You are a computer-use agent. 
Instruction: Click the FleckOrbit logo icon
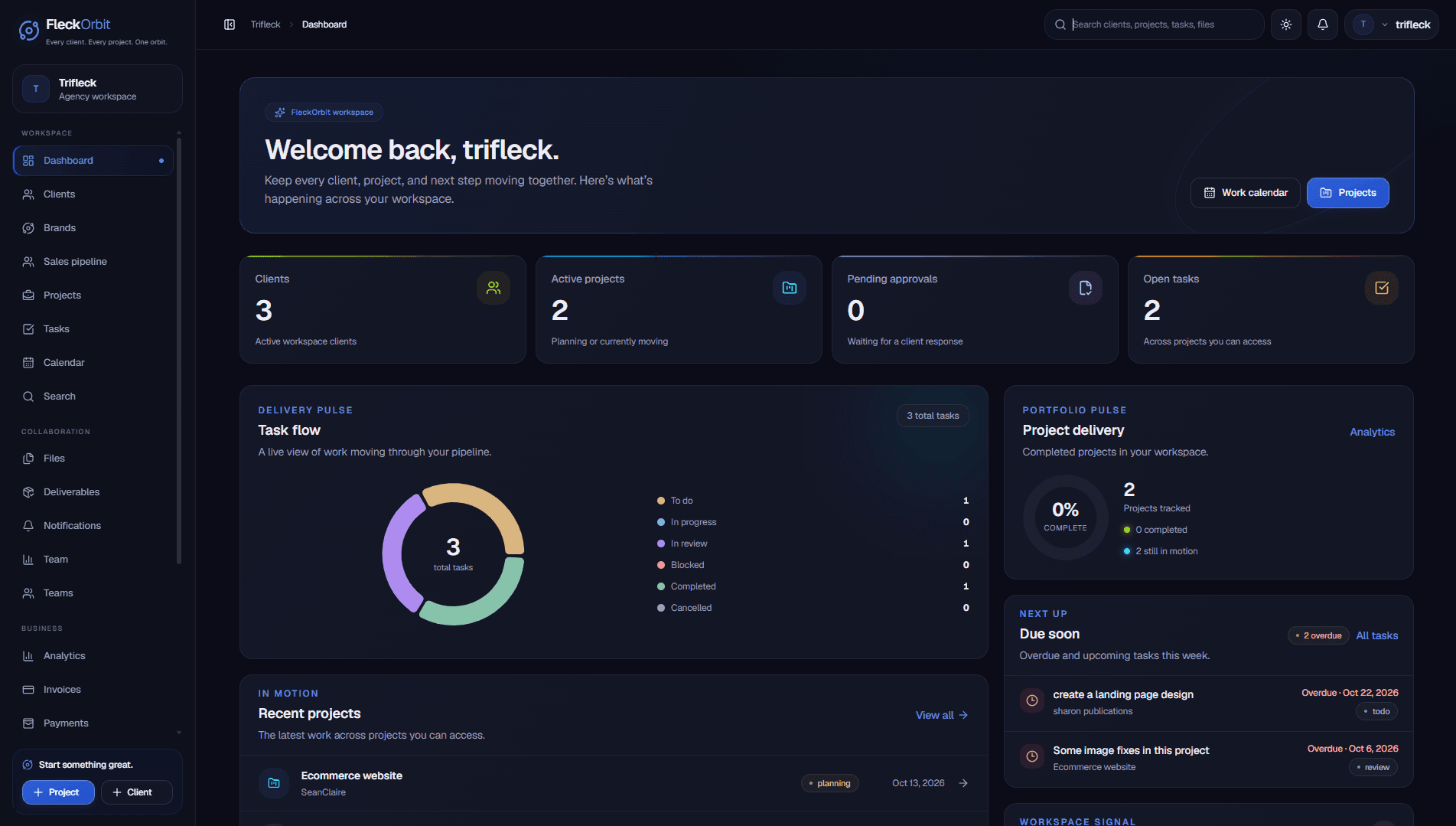29,30
